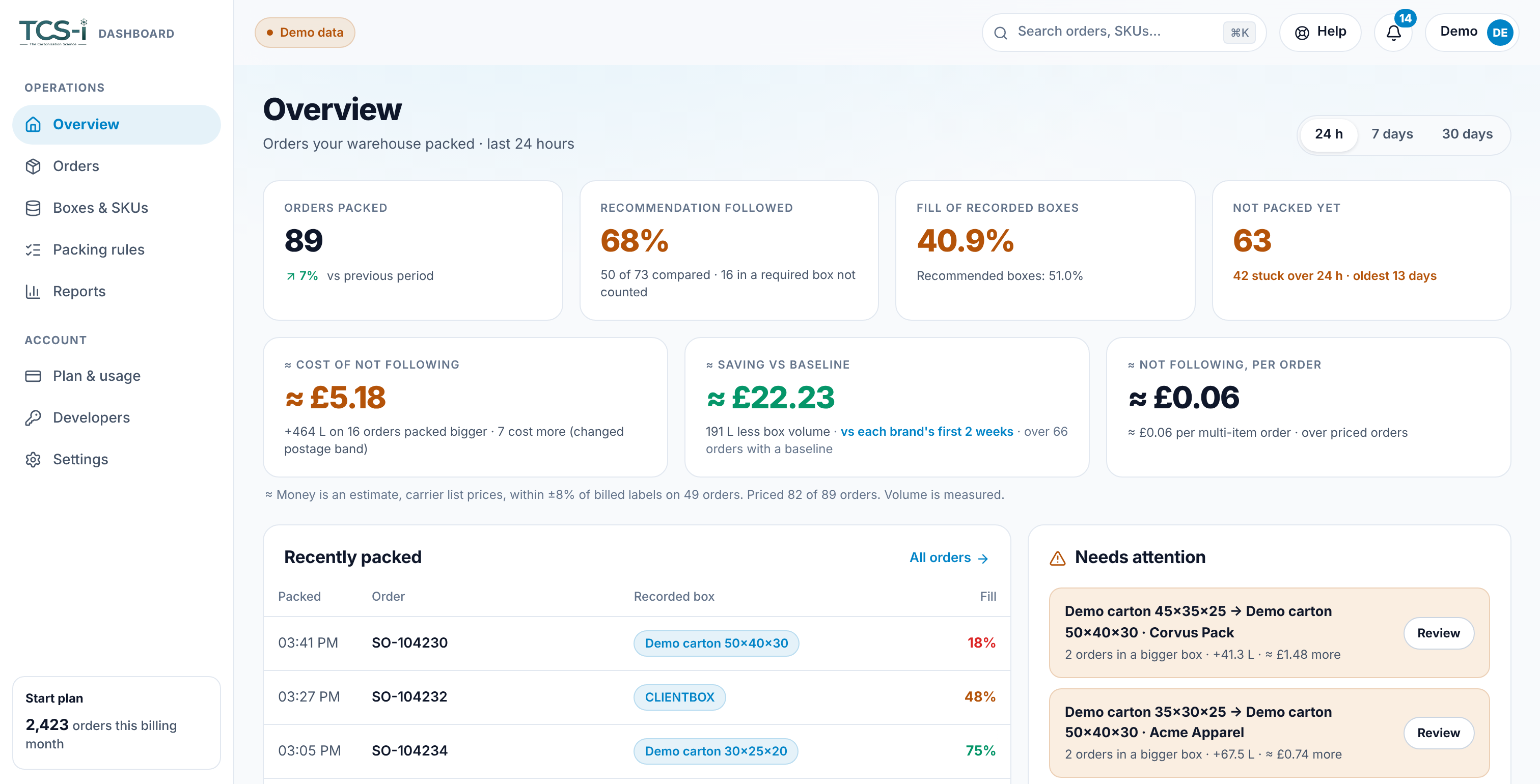
Task: Review the Corvus Pack carton alert
Action: (x=1438, y=633)
